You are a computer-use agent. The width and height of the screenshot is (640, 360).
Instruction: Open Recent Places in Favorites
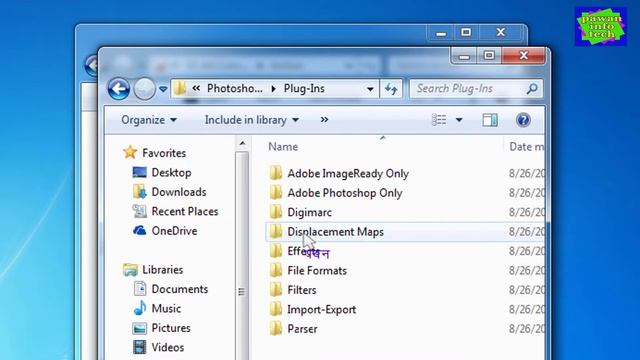coord(184,211)
